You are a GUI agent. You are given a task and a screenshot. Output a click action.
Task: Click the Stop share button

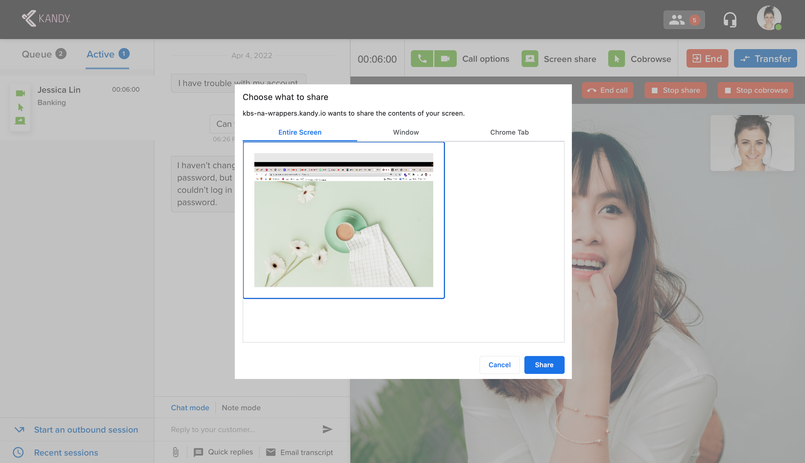coord(676,90)
